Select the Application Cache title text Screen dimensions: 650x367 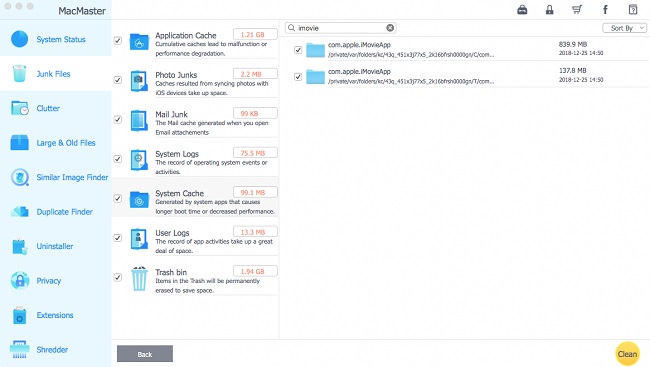[x=186, y=36]
